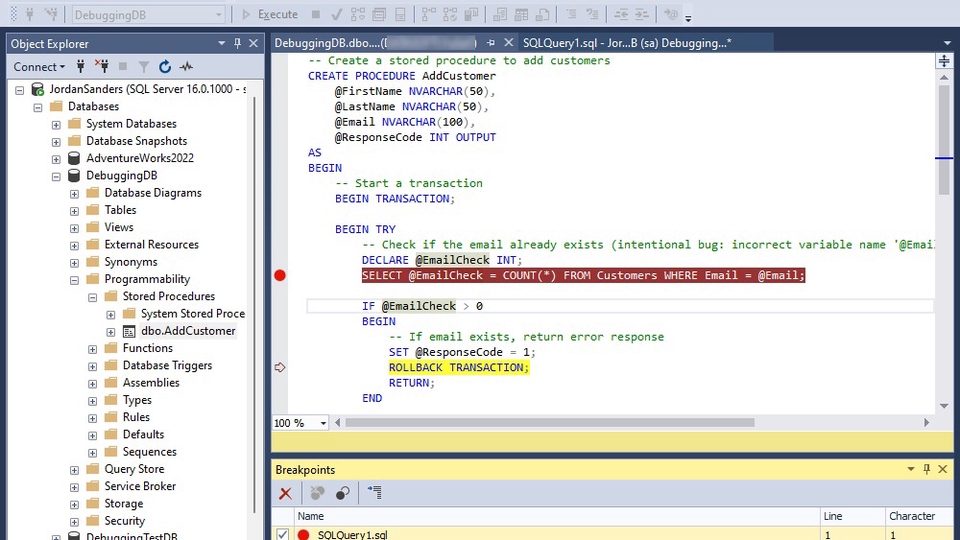This screenshot has width=960, height=540.
Task: Click the Go To Source Code icon in Breakpoints
Action: click(x=375, y=493)
